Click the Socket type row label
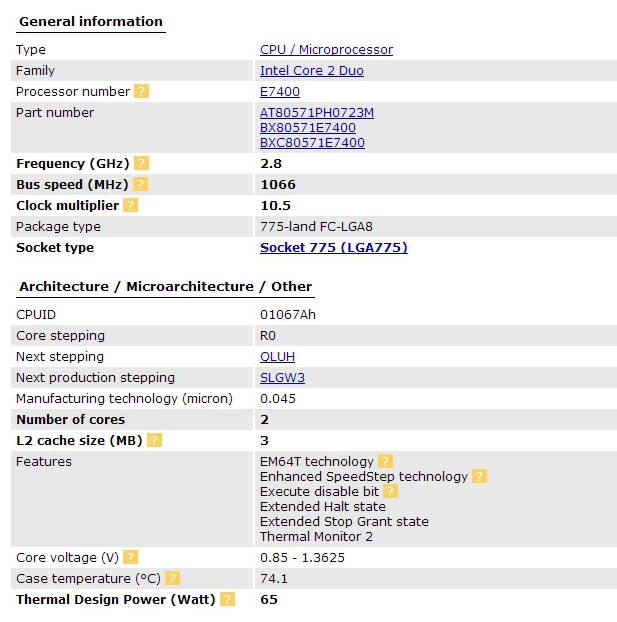 [x=55, y=248]
